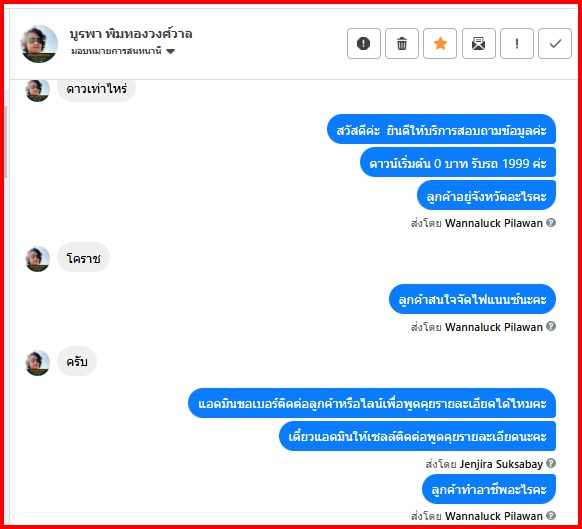Screen dimensions: 582x529
Task: Click help icon under ลูกค้าสนใจจัดไฟแนนซ์นะคะ message
Action: click(551, 326)
